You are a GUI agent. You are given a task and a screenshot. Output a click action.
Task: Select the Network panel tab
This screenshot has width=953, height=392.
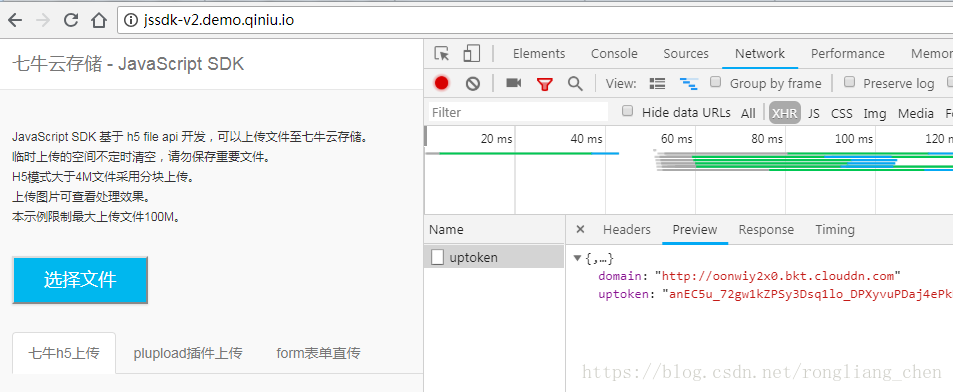760,53
